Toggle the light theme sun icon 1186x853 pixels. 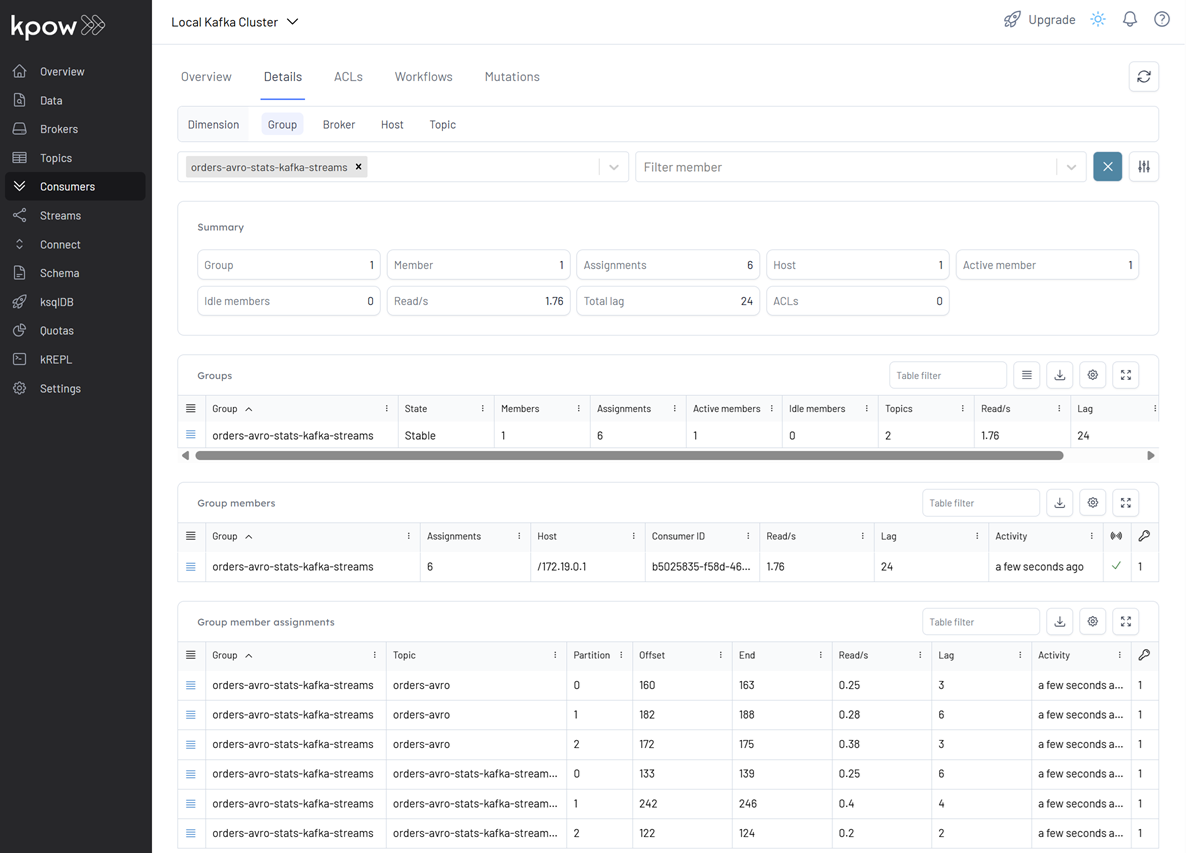(x=1098, y=20)
